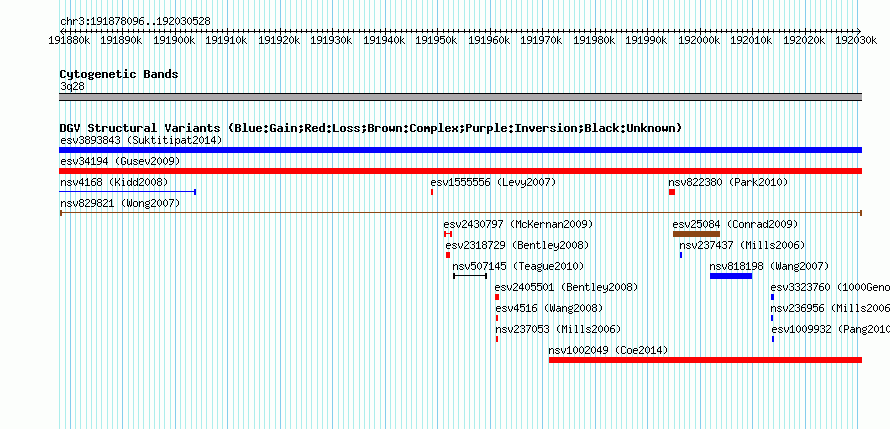Click the 192000k ruler tick label

[699, 40]
